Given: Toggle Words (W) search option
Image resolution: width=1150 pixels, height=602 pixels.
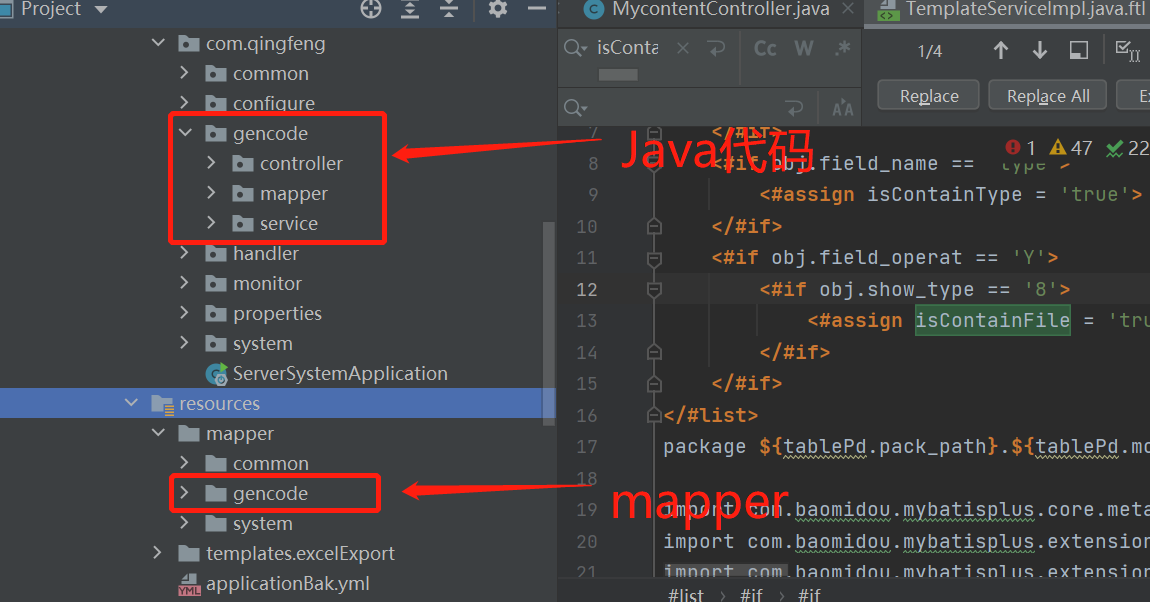Looking at the screenshot, I should pos(804,48).
